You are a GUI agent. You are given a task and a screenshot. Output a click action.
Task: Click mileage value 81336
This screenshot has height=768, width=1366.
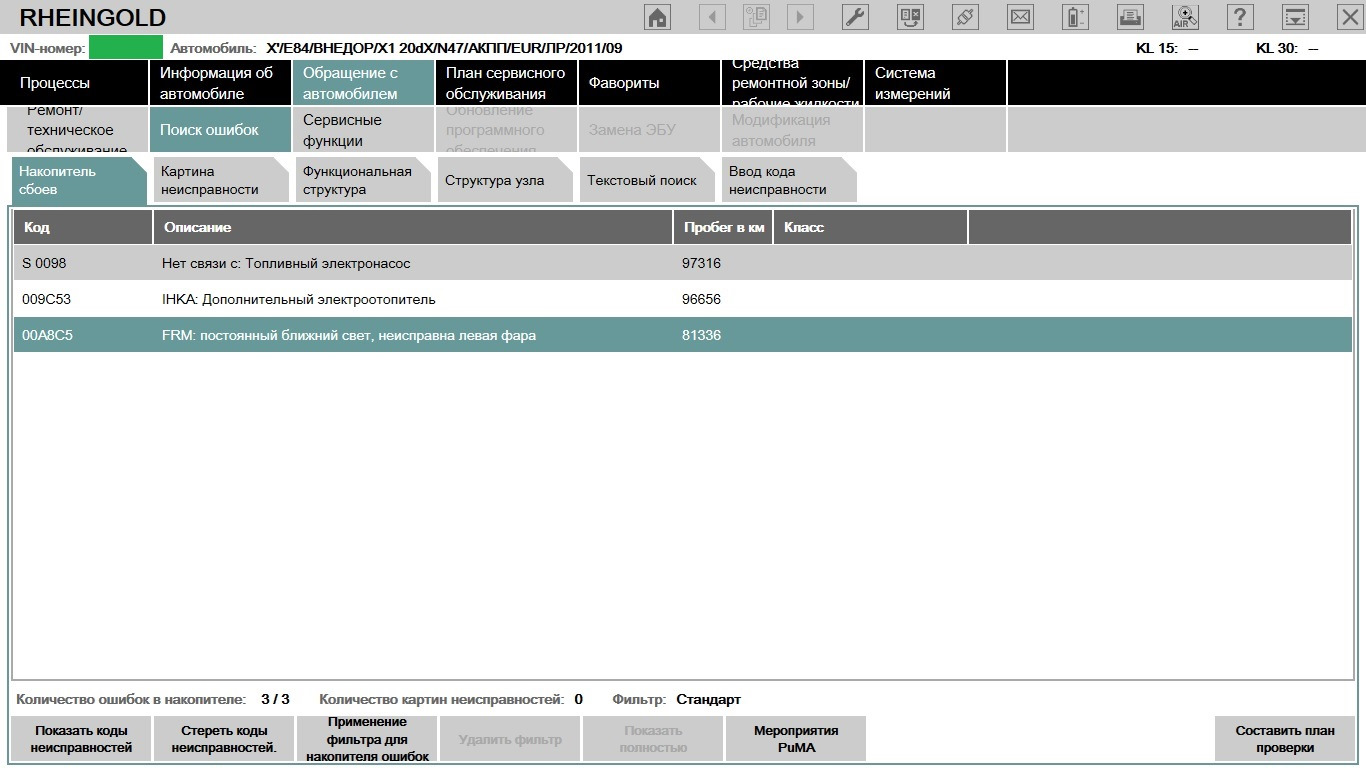[701, 335]
